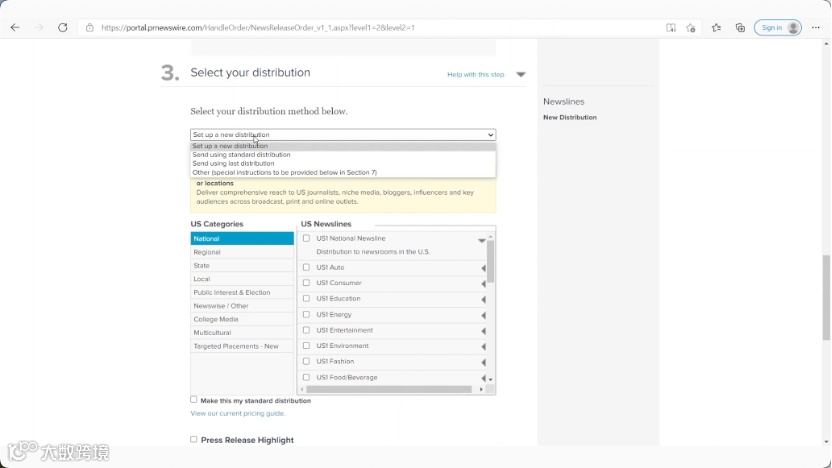Select Targeted Placements - New category
The image size is (832, 468).
[242, 346]
